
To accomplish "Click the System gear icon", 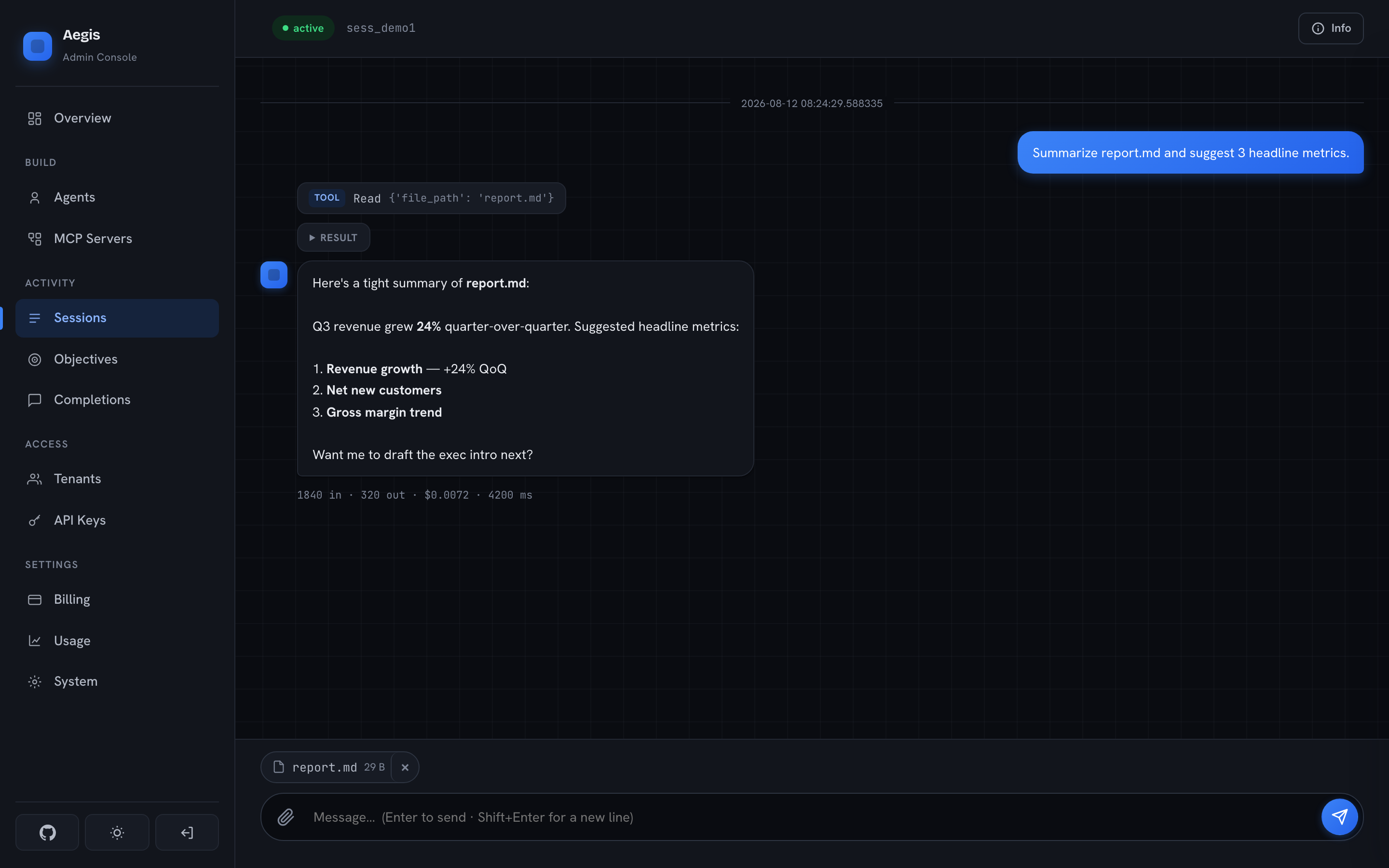I will click(x=34, y=682).
